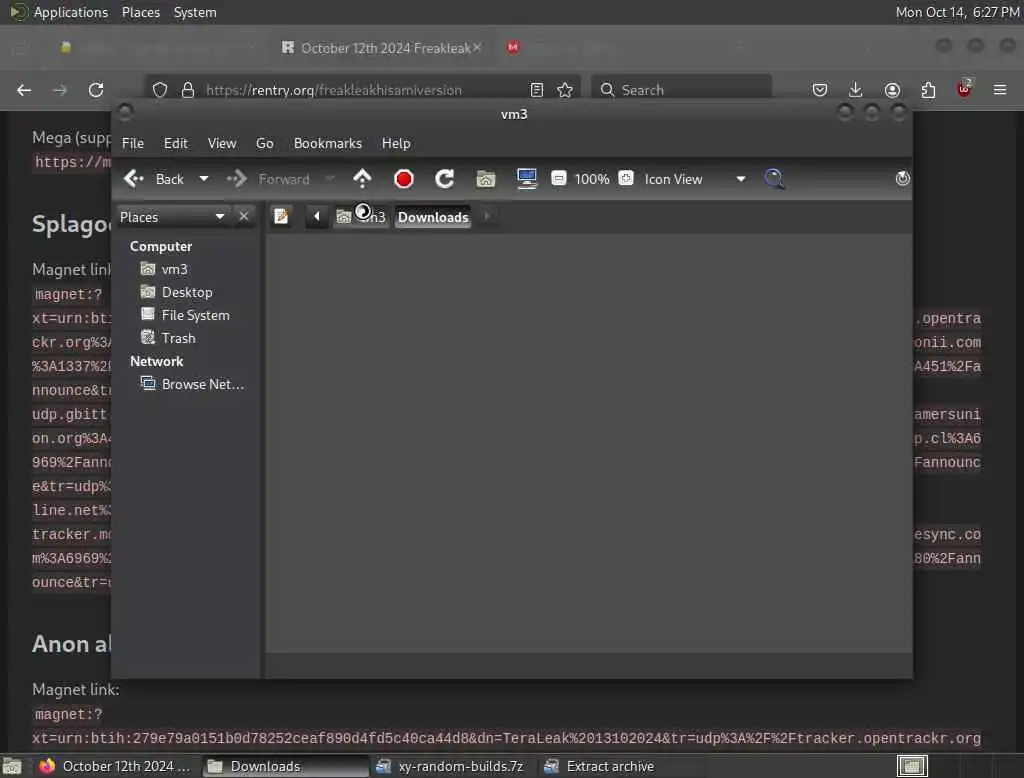Open the Bookmarks menu
Screen dimensions: 1024x778
click(328, 143)
